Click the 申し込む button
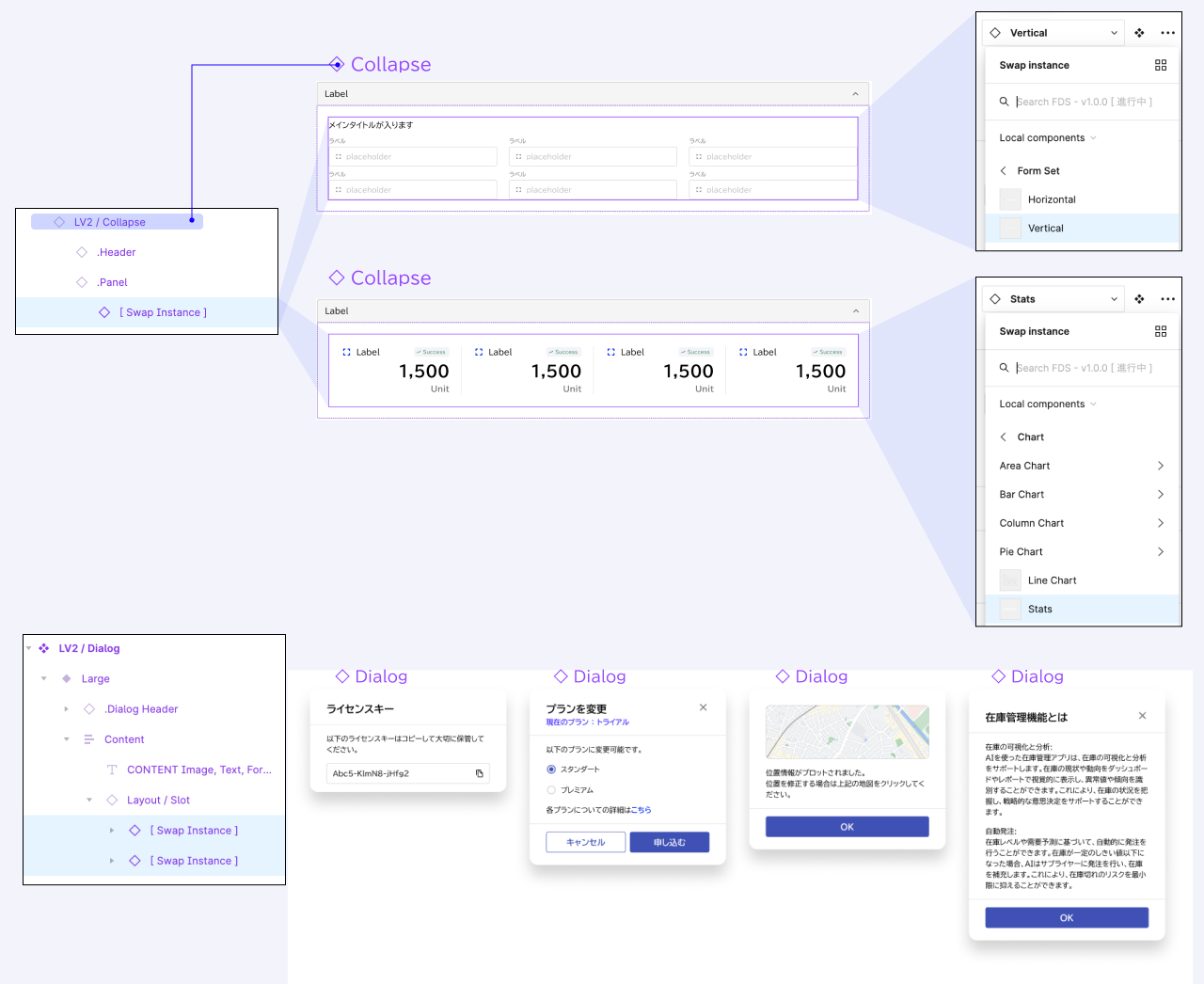 click(670, 842)
